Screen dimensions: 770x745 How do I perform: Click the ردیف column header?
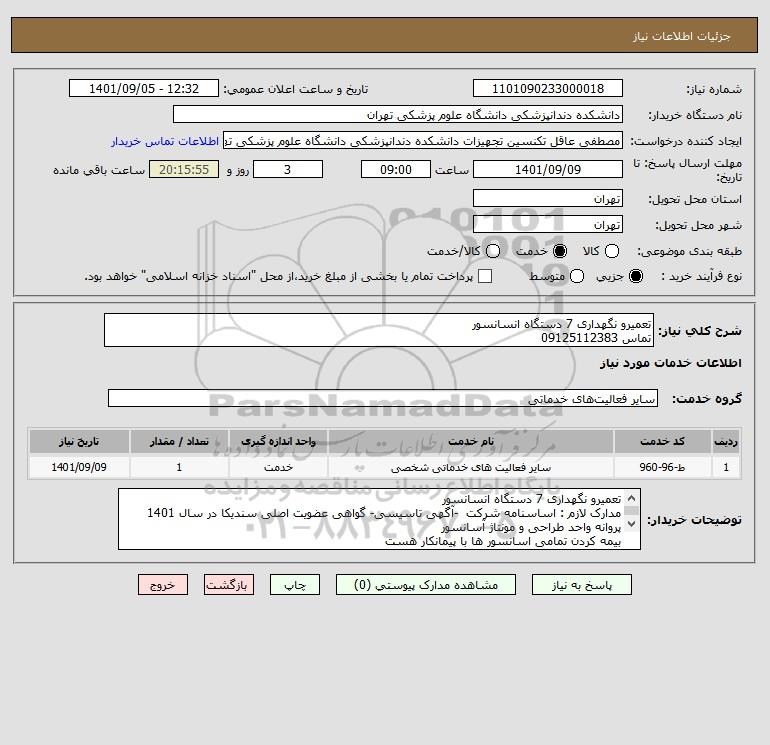coord(726,441)
